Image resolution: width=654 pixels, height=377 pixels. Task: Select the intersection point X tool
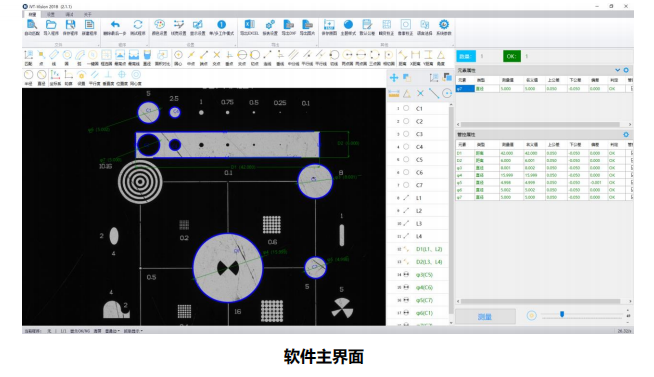click(x=216, y=55)
